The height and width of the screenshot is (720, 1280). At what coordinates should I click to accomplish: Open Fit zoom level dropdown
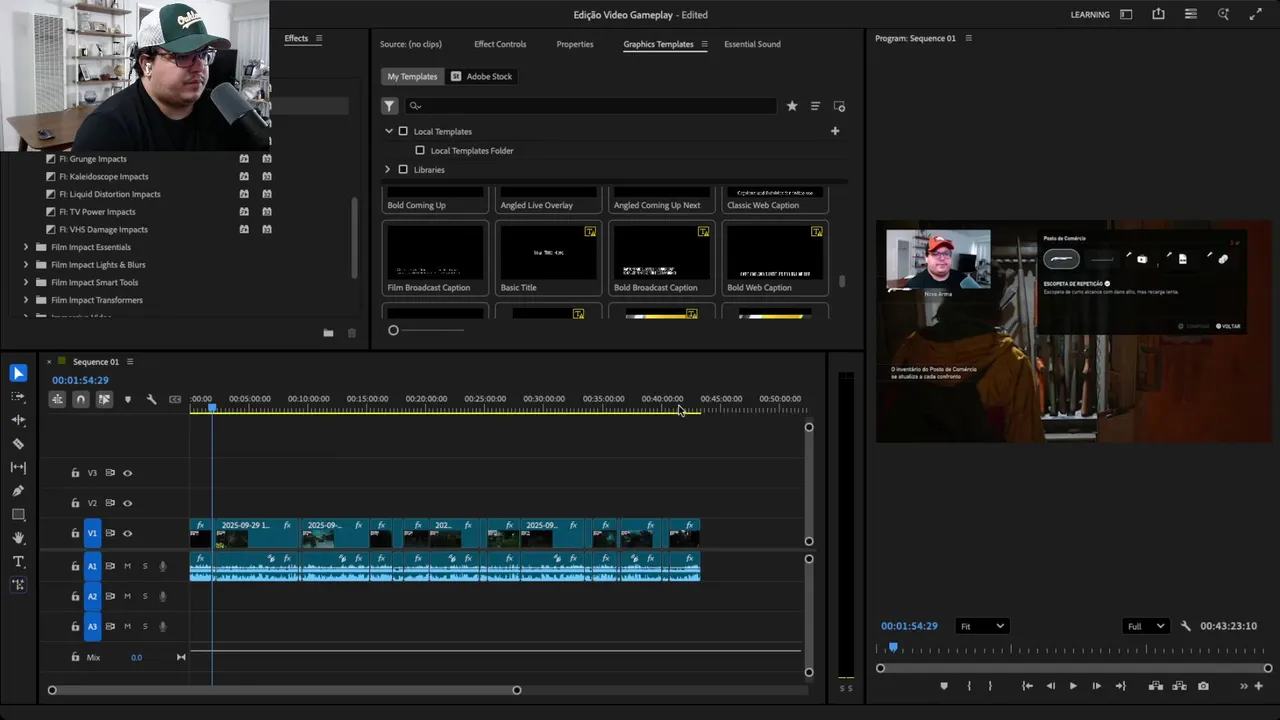[x=982, y=626]
